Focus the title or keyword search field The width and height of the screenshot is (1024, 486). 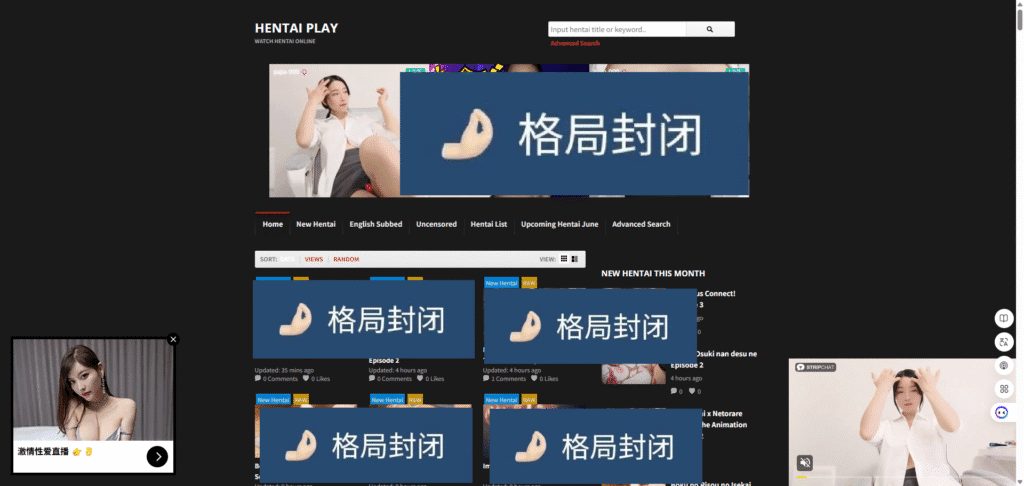[617, 29]
